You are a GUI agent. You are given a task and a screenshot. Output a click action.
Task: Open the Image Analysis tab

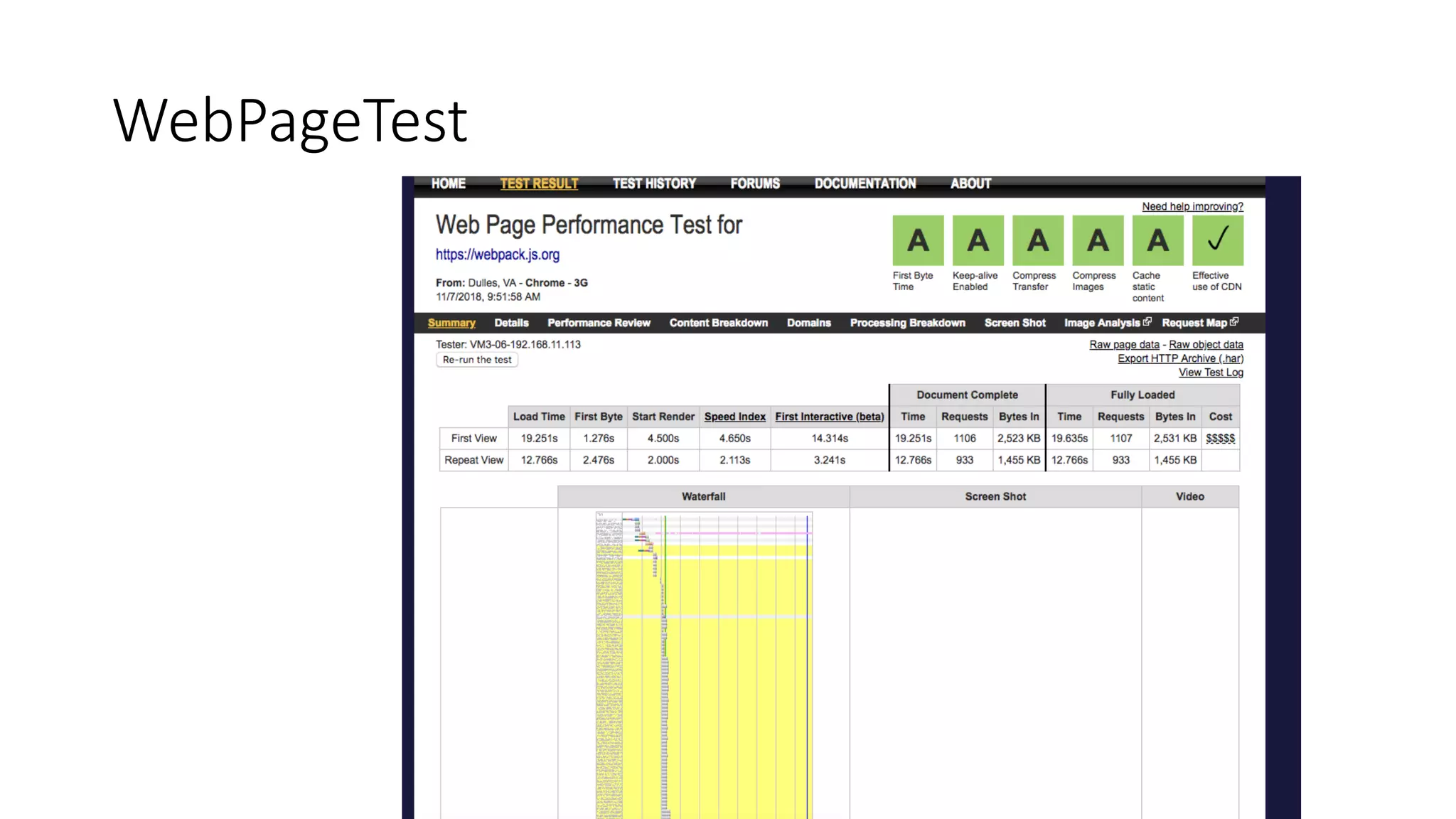[1102, 323]
